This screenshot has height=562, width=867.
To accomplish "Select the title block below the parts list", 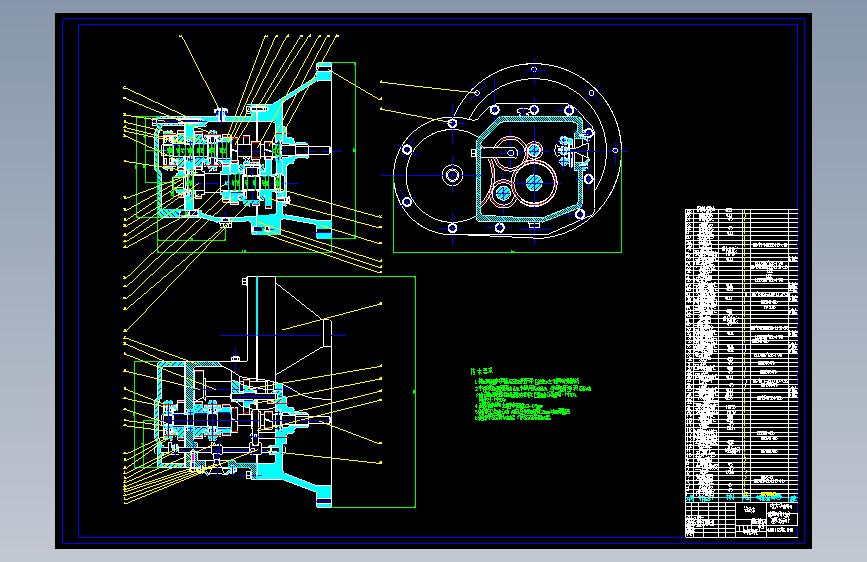I will tap(741, 519).
